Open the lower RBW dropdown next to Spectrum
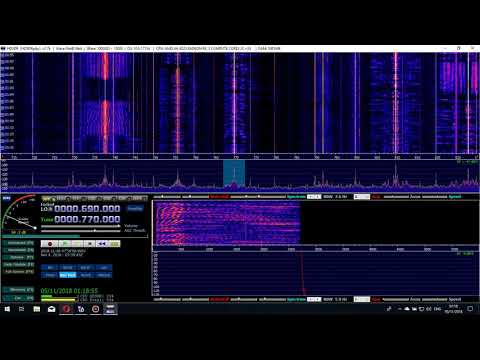This screenshot has height=360, width=480. coord(314,299)
